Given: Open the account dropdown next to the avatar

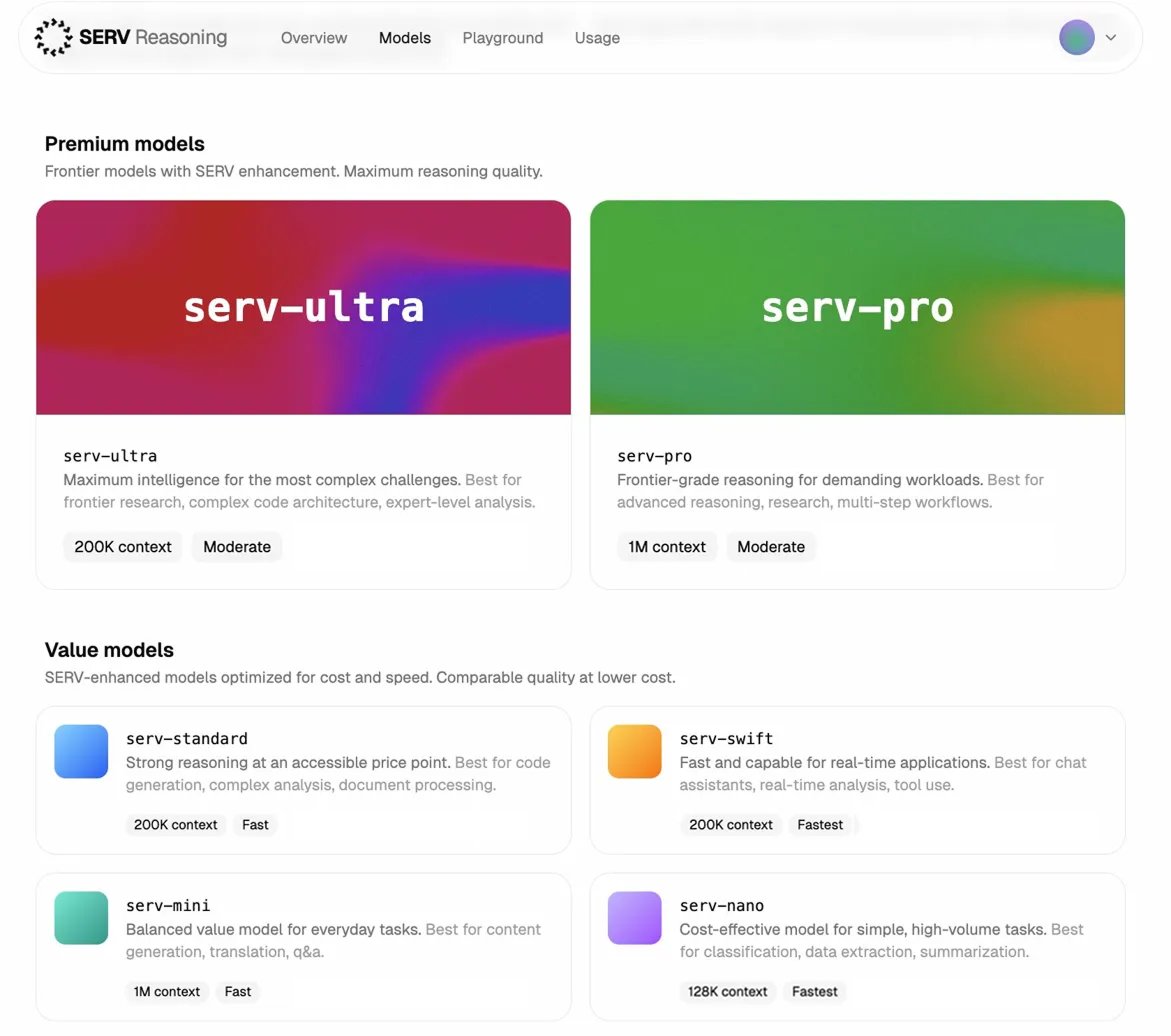Looking at the screenshot, I should (x=1108, y=37).
